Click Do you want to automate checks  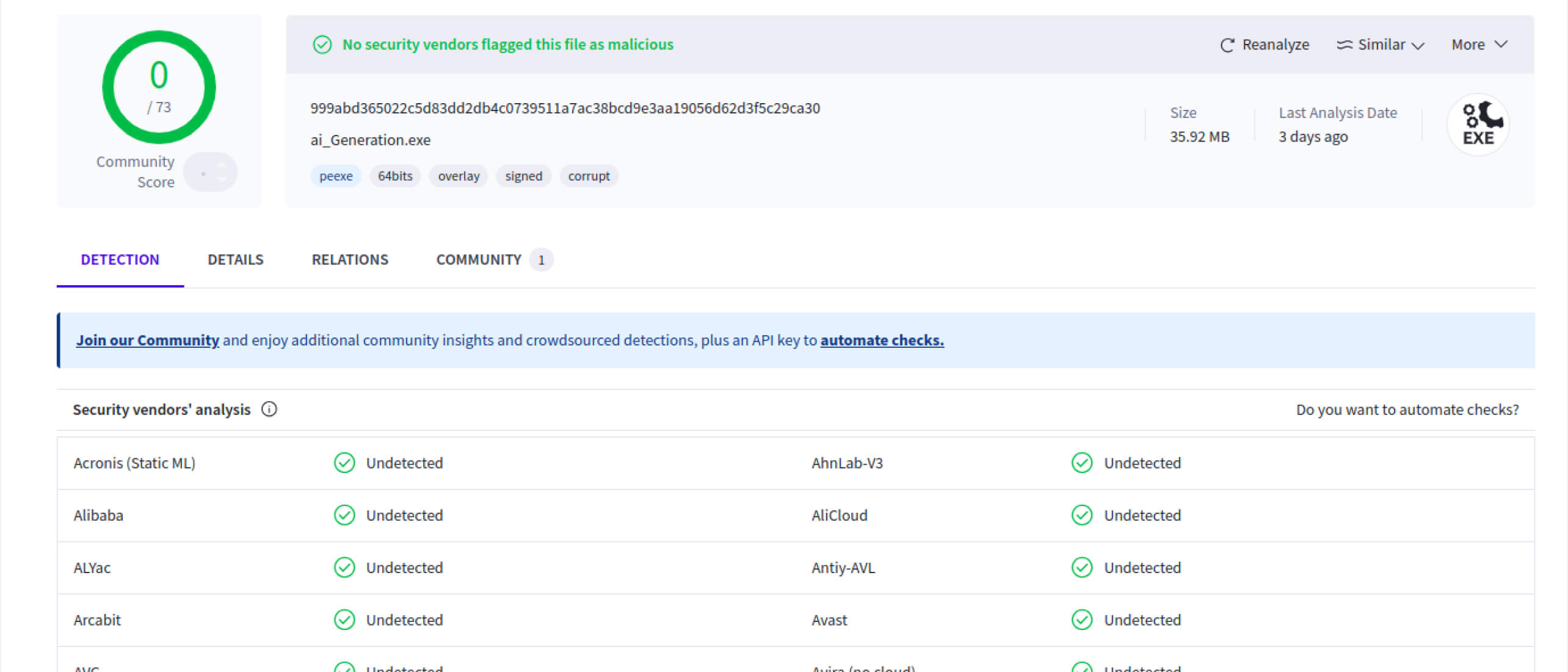tap(1407, 410)
